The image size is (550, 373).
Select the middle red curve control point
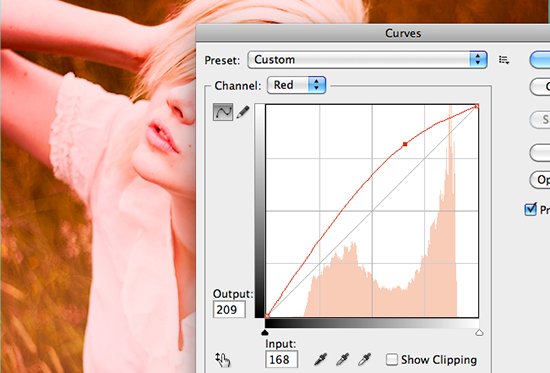coord(405,144)
